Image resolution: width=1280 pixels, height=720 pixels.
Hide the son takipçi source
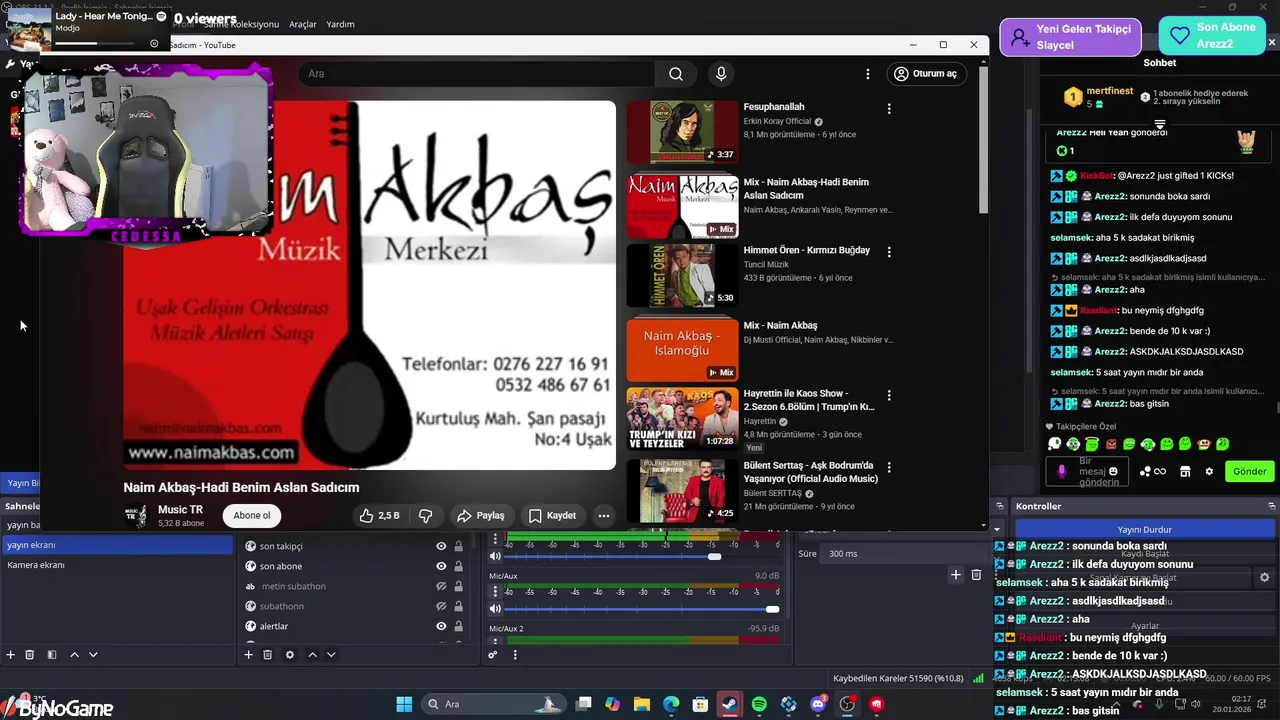pyautogui.click(x=441, y=546)
